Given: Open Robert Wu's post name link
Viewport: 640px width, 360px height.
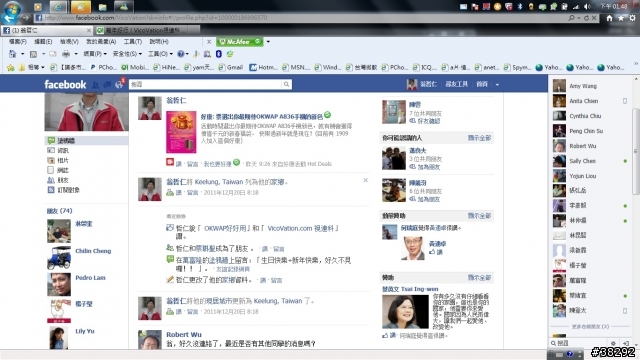Looking at the screenshot, I should (184, 334).
